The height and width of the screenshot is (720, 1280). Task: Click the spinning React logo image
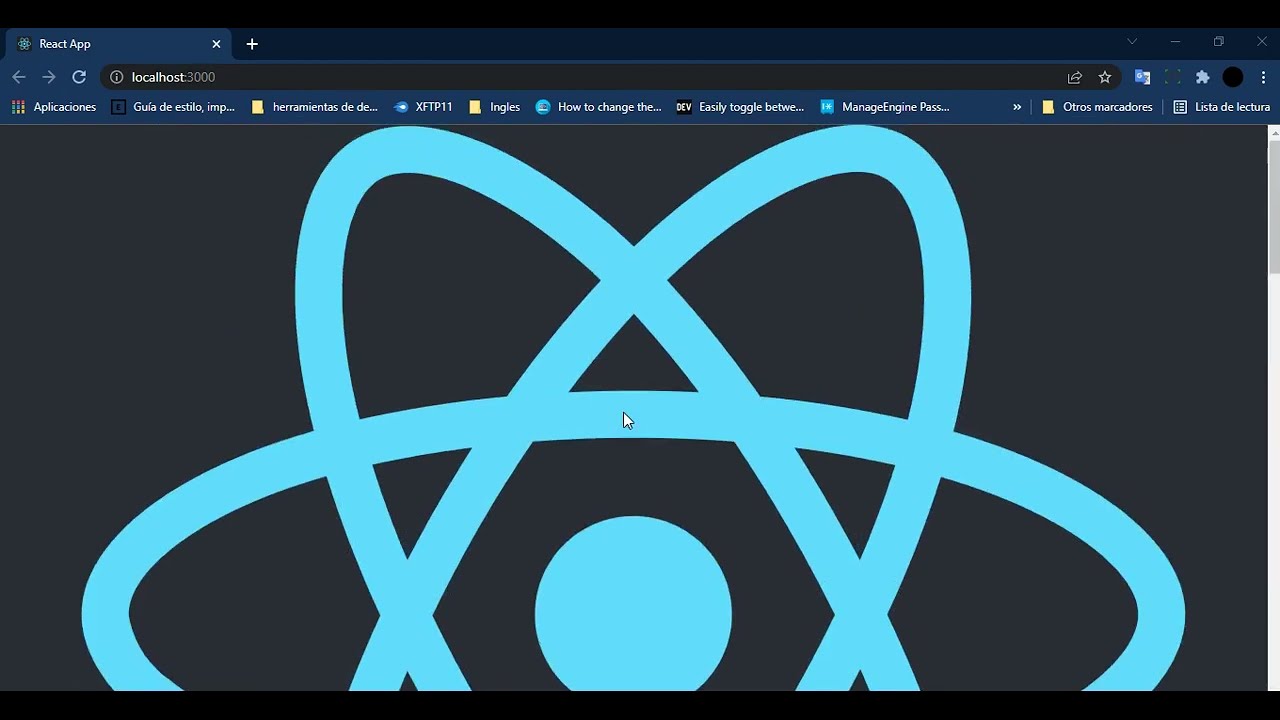click(x=633, y=408)
